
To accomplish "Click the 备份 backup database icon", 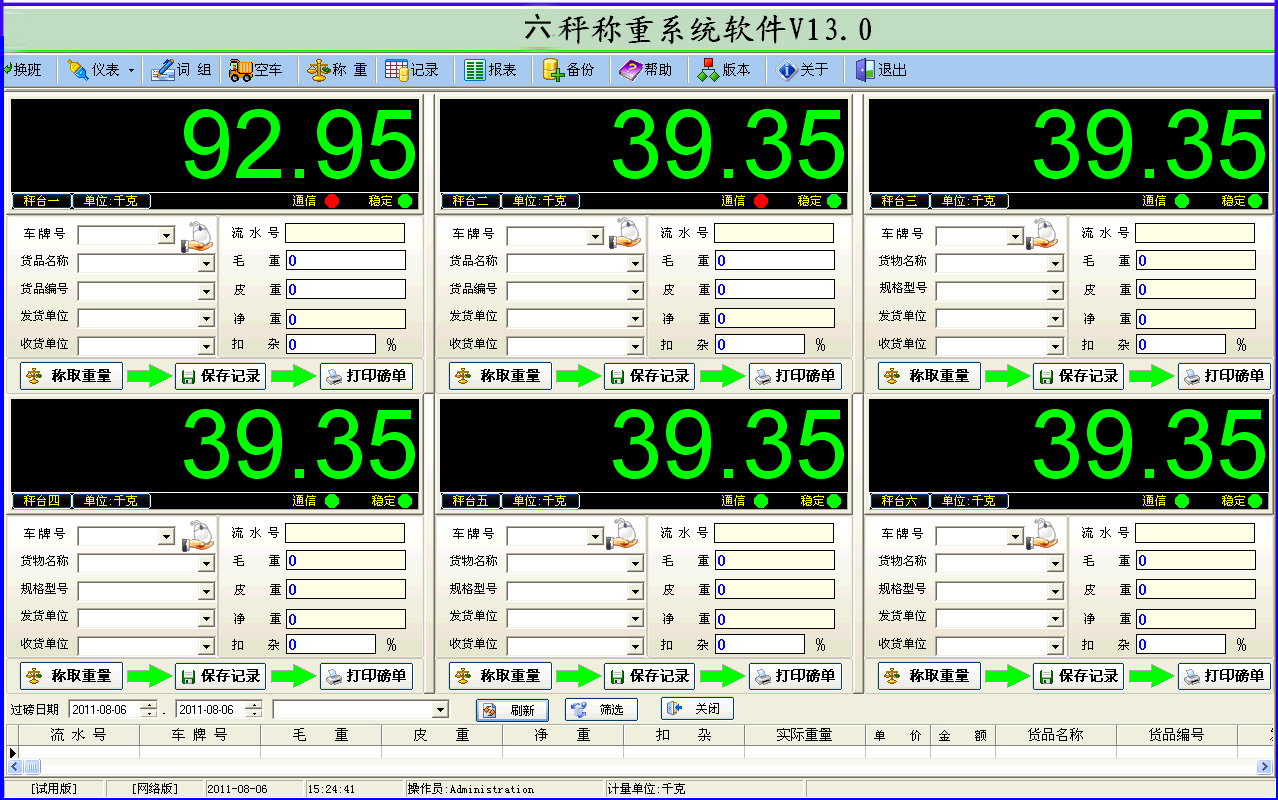I will coord(553,70).
